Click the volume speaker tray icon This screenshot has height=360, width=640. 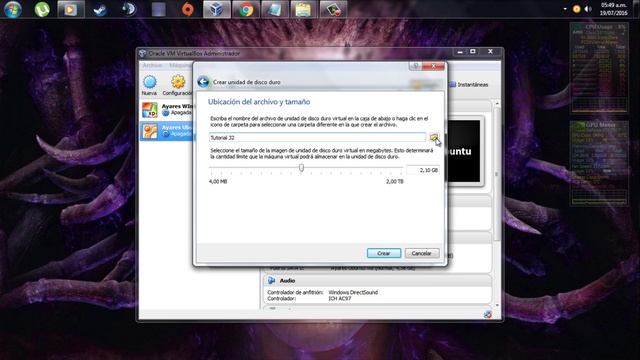point(588,9)
